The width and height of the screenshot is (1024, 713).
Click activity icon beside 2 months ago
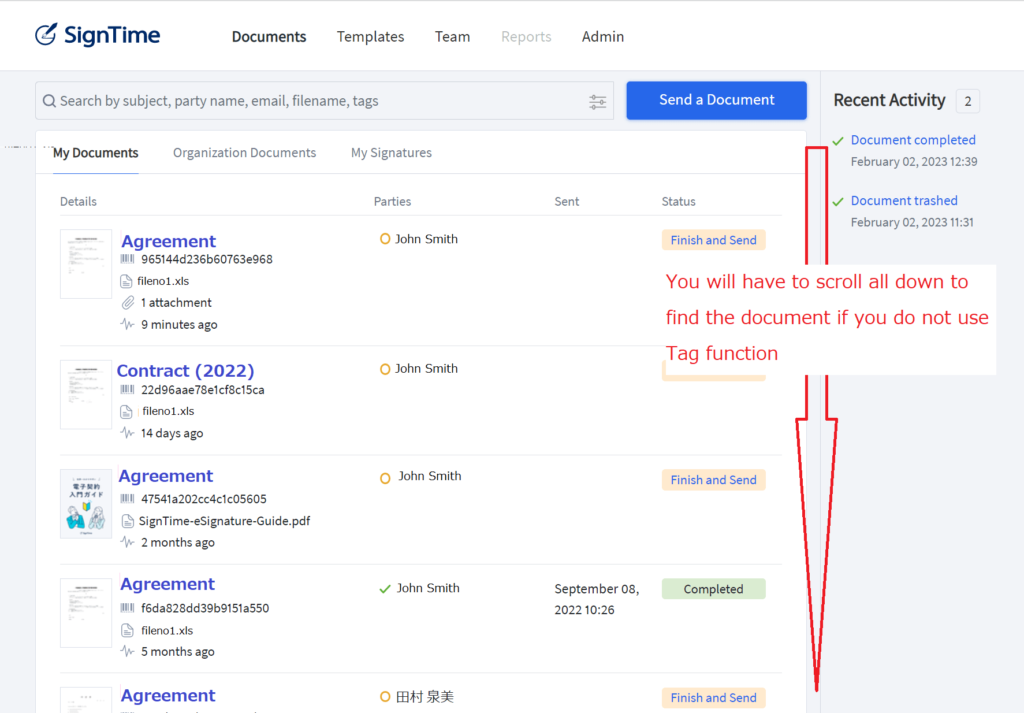coord(127,542)
